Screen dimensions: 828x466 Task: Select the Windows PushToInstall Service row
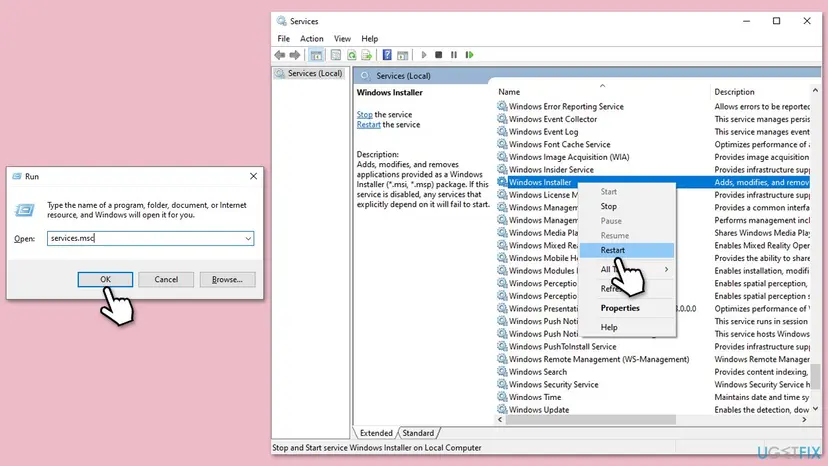pyautogui.click(x=653, y=347)
